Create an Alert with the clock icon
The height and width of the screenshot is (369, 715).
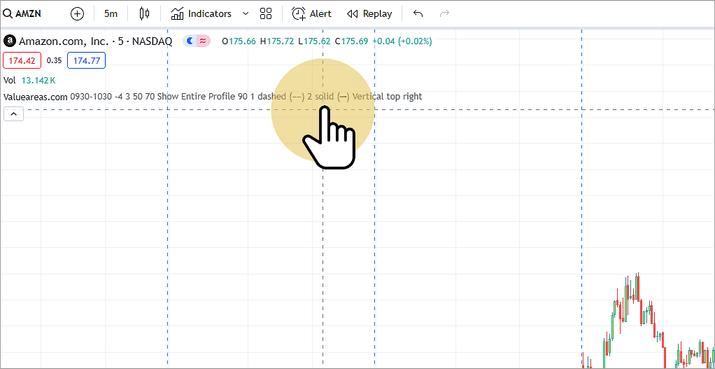[x=298, y=14]
